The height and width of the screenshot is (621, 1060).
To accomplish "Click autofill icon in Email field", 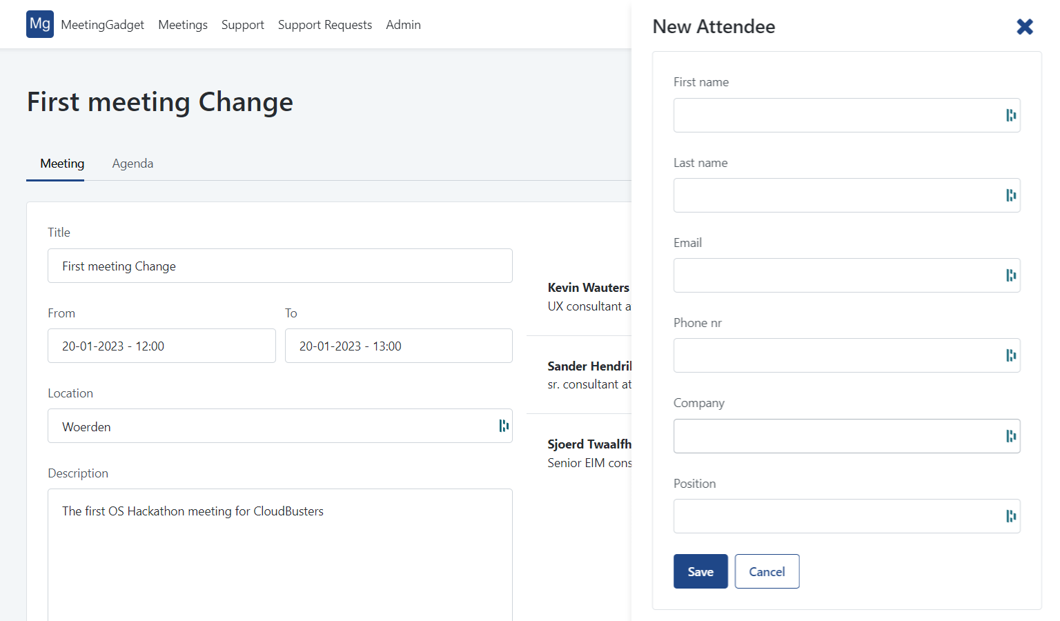I will pos(1010,276).
